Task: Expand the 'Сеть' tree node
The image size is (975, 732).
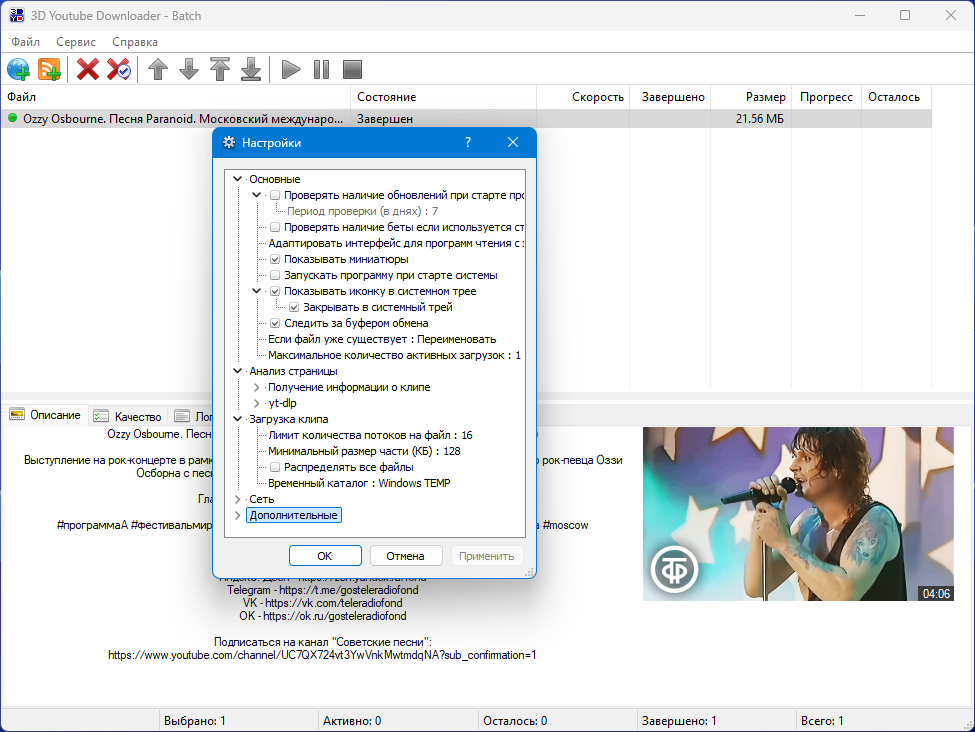Action: click(x=238, y=499)
